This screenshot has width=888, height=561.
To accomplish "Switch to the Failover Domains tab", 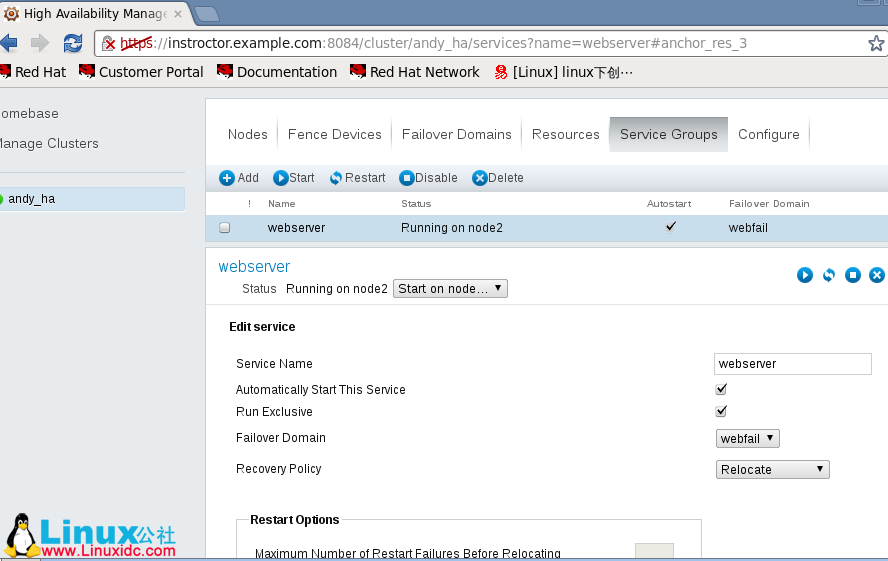I will (x=456, y=134).
